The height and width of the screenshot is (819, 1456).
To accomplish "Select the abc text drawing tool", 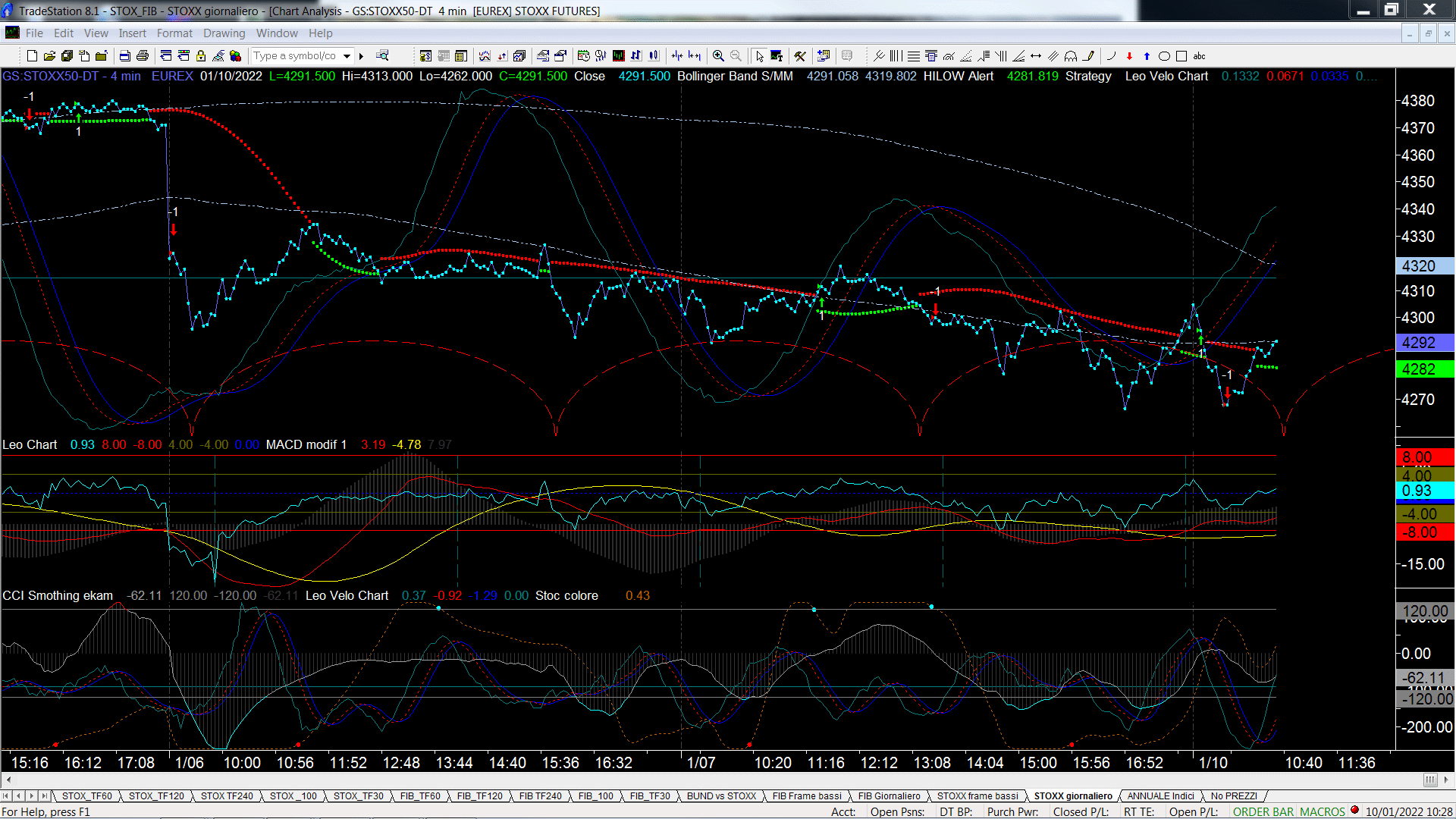I will click(1200, 56).
